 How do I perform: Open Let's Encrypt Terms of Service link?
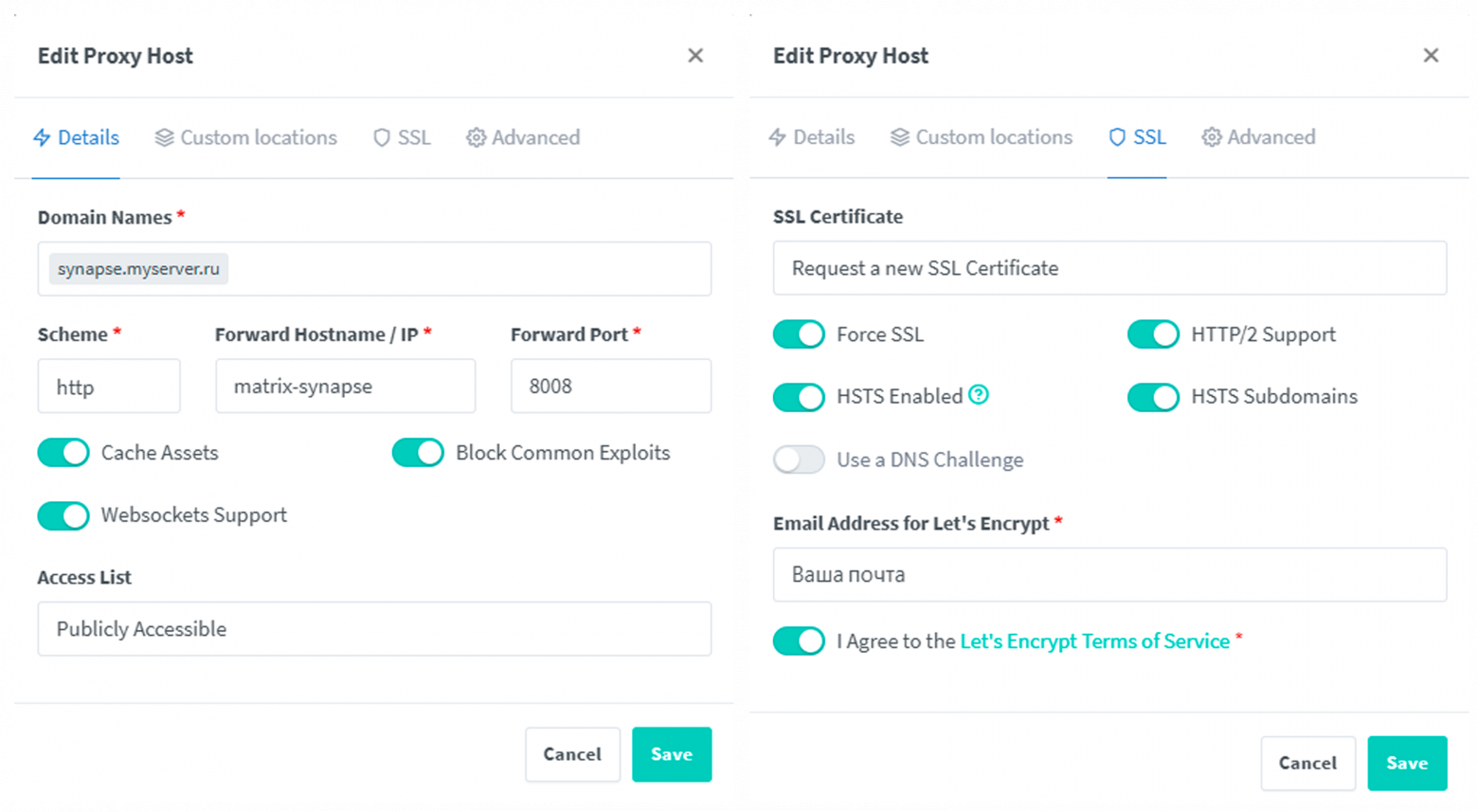pos(1094,641)
